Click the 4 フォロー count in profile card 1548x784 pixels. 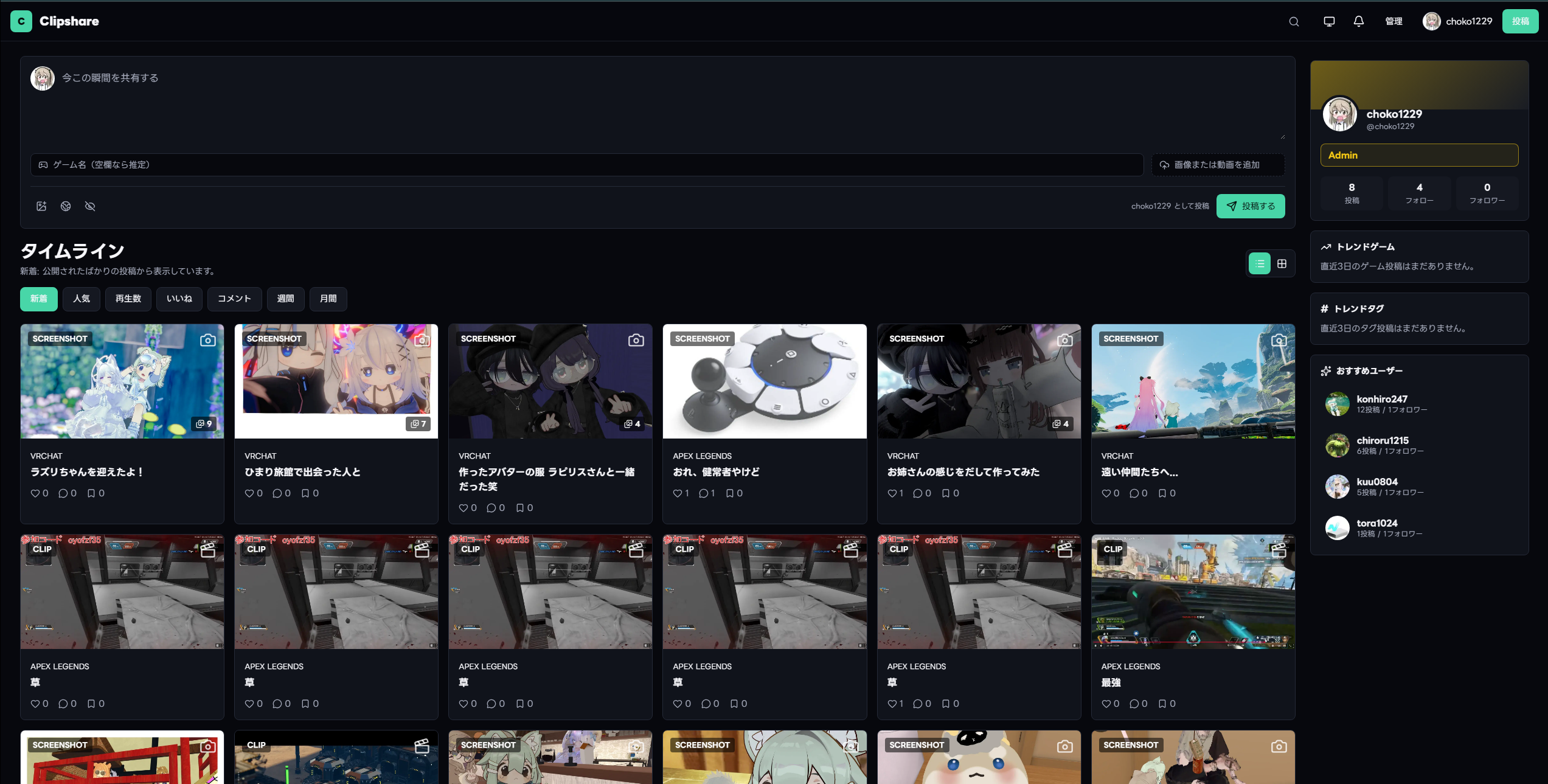pyautogui.click(x=1420, y=193)
